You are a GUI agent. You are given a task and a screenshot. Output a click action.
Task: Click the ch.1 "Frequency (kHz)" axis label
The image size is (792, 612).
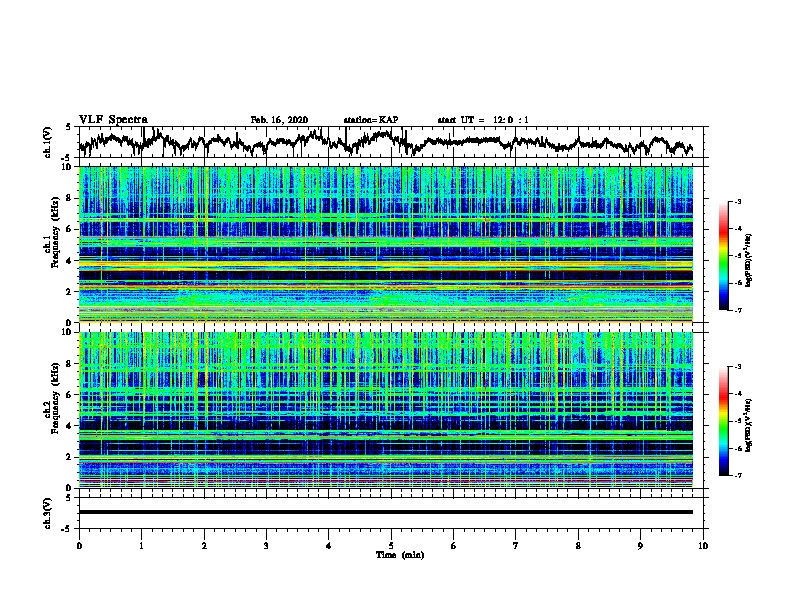click(x=55, y=232)
